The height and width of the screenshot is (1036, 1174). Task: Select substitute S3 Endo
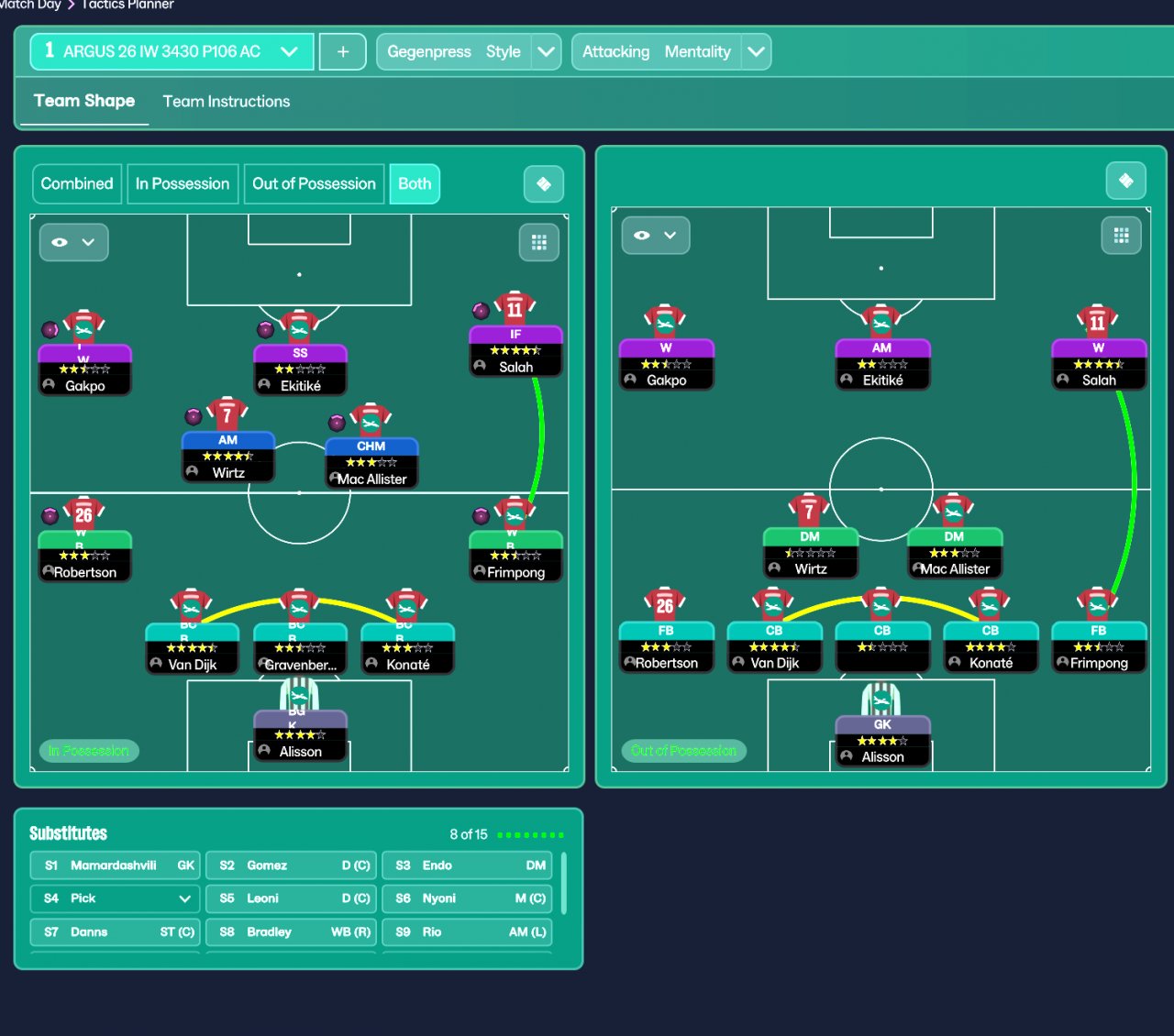click(467, 865)
